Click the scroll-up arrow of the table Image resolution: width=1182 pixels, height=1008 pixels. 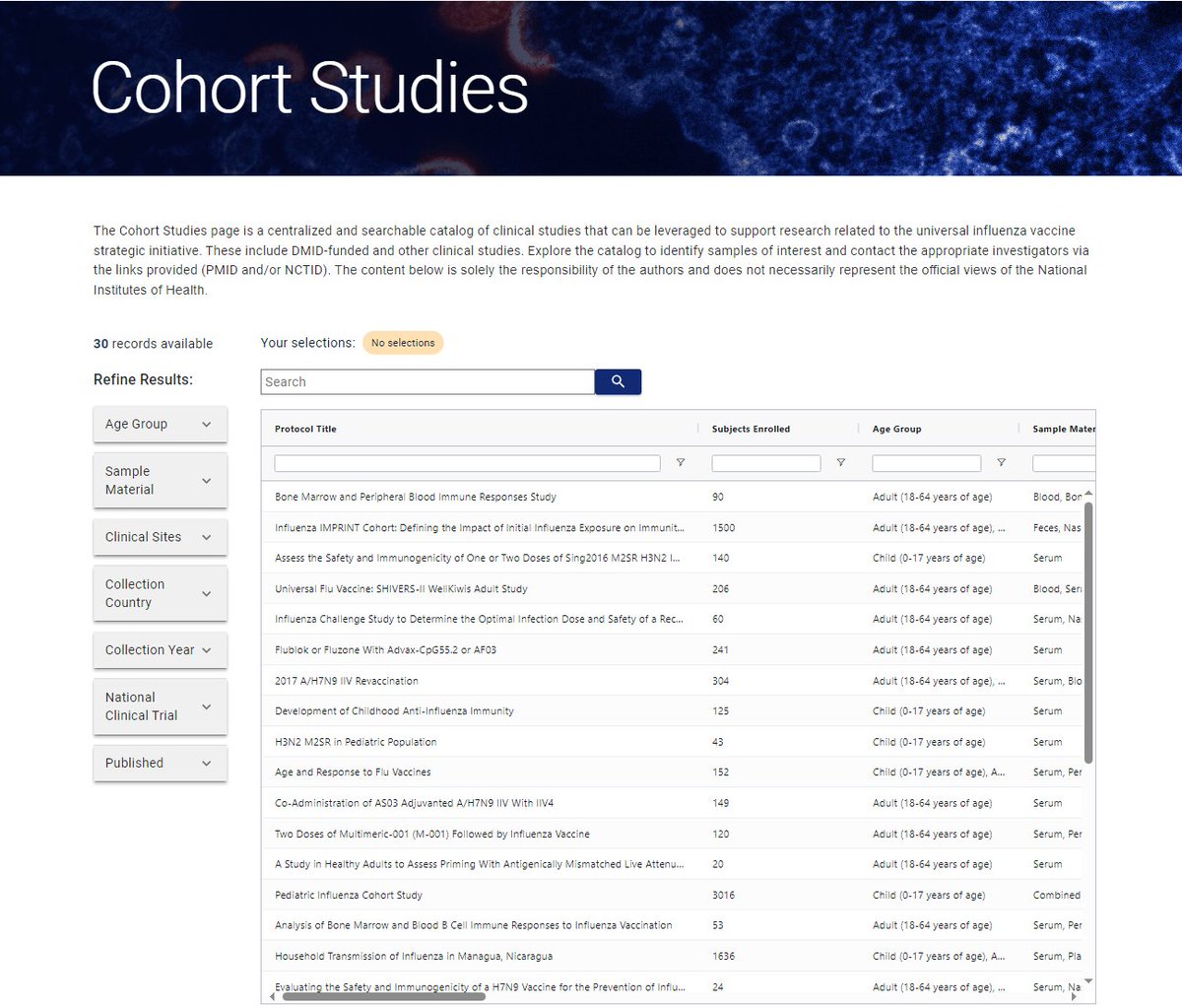[x=1088, y=493]
